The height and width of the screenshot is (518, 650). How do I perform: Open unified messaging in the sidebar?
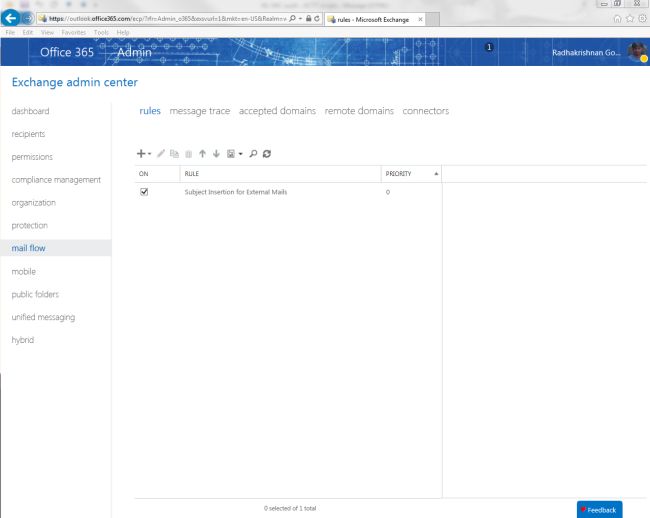pos(43,317)
